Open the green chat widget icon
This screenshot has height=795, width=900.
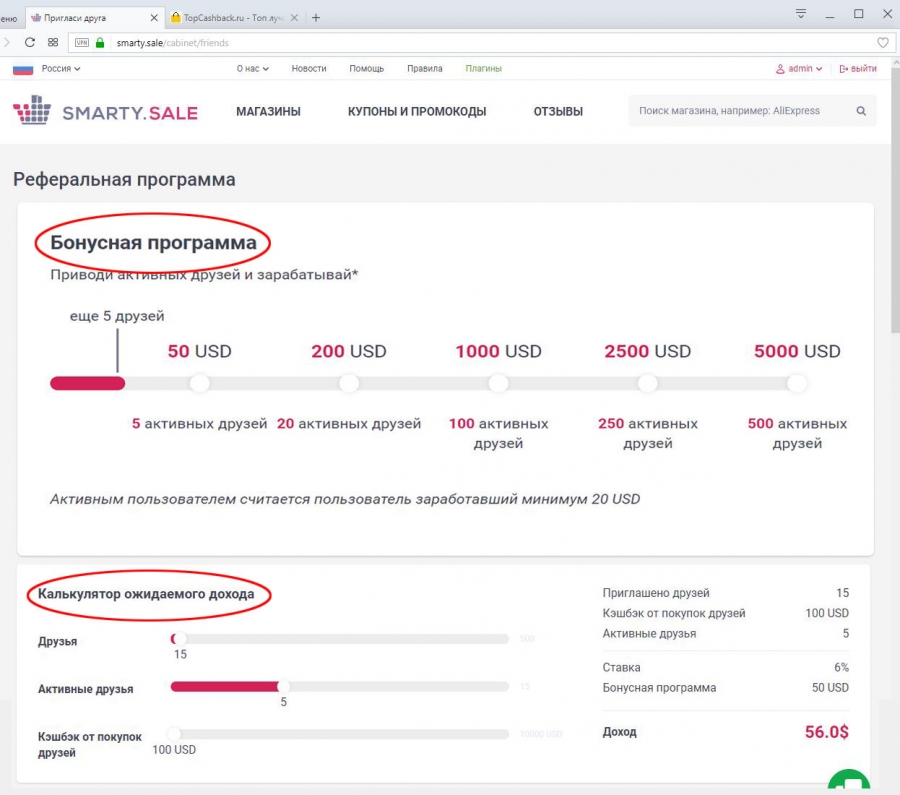coord(848,783)
